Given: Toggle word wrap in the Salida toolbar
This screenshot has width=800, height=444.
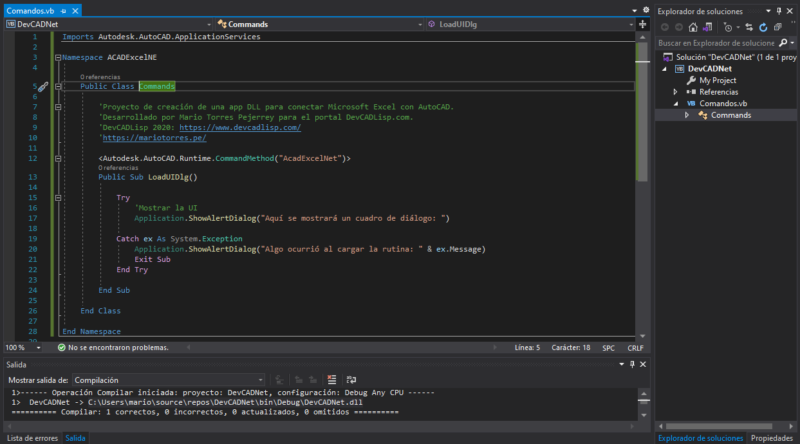Looking at the screenshot, I should point(351,380).
